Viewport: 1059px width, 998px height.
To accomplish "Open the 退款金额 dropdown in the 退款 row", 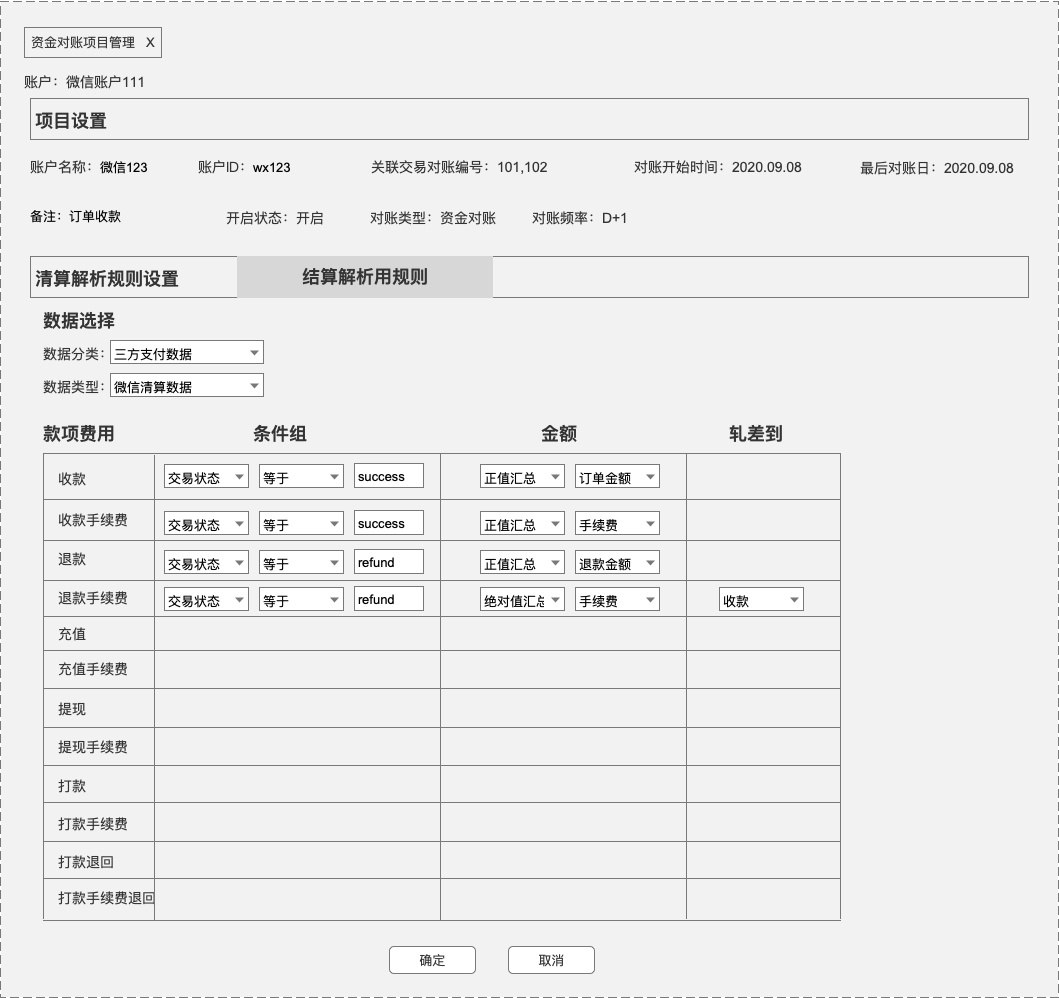I will tap(616, 562).
